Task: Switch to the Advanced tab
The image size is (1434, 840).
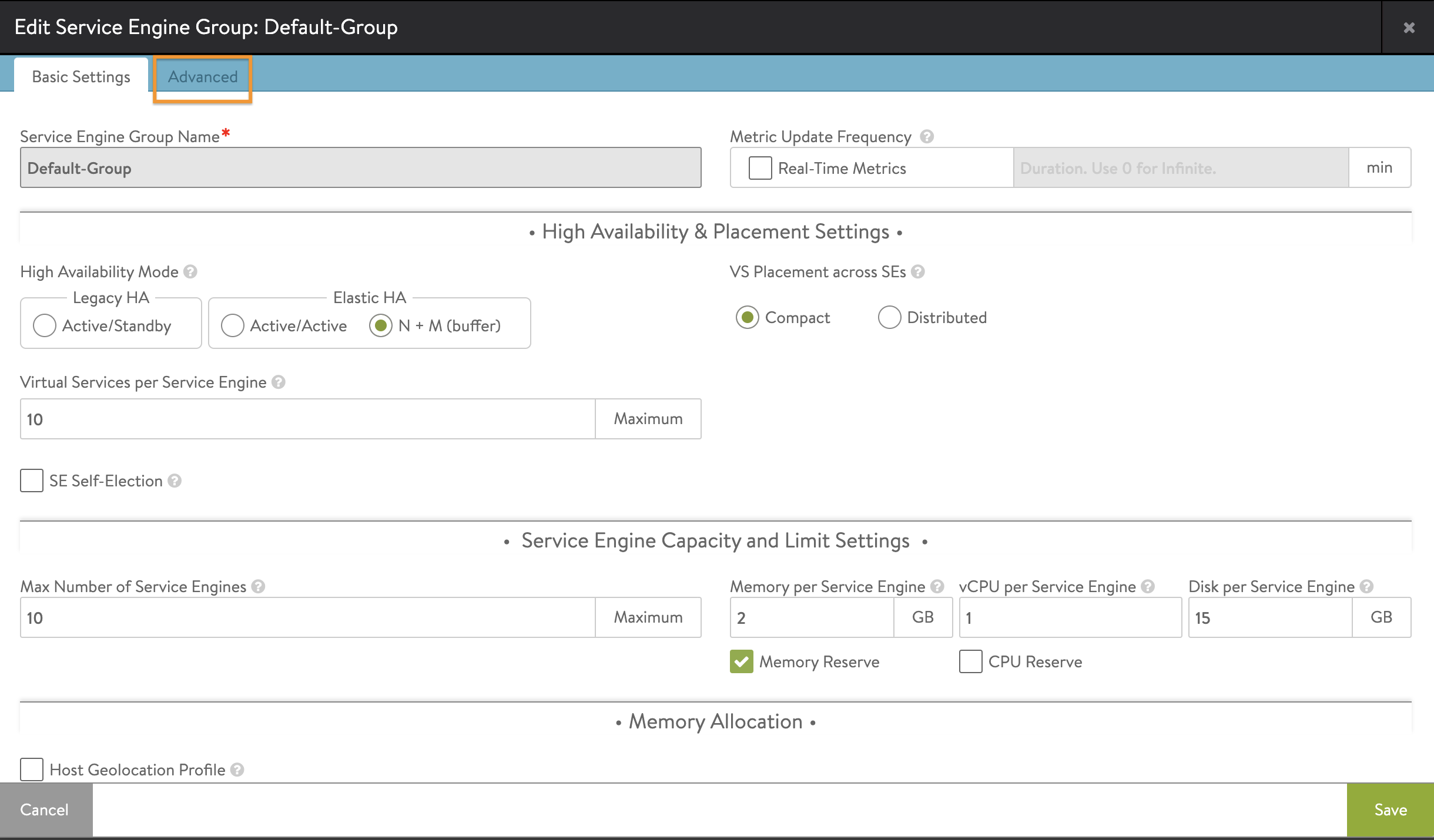Action: pos(202,76)
